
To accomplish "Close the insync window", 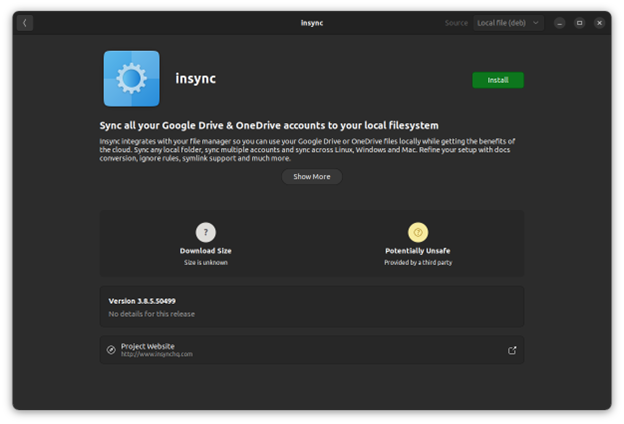I will click(599, 23).
